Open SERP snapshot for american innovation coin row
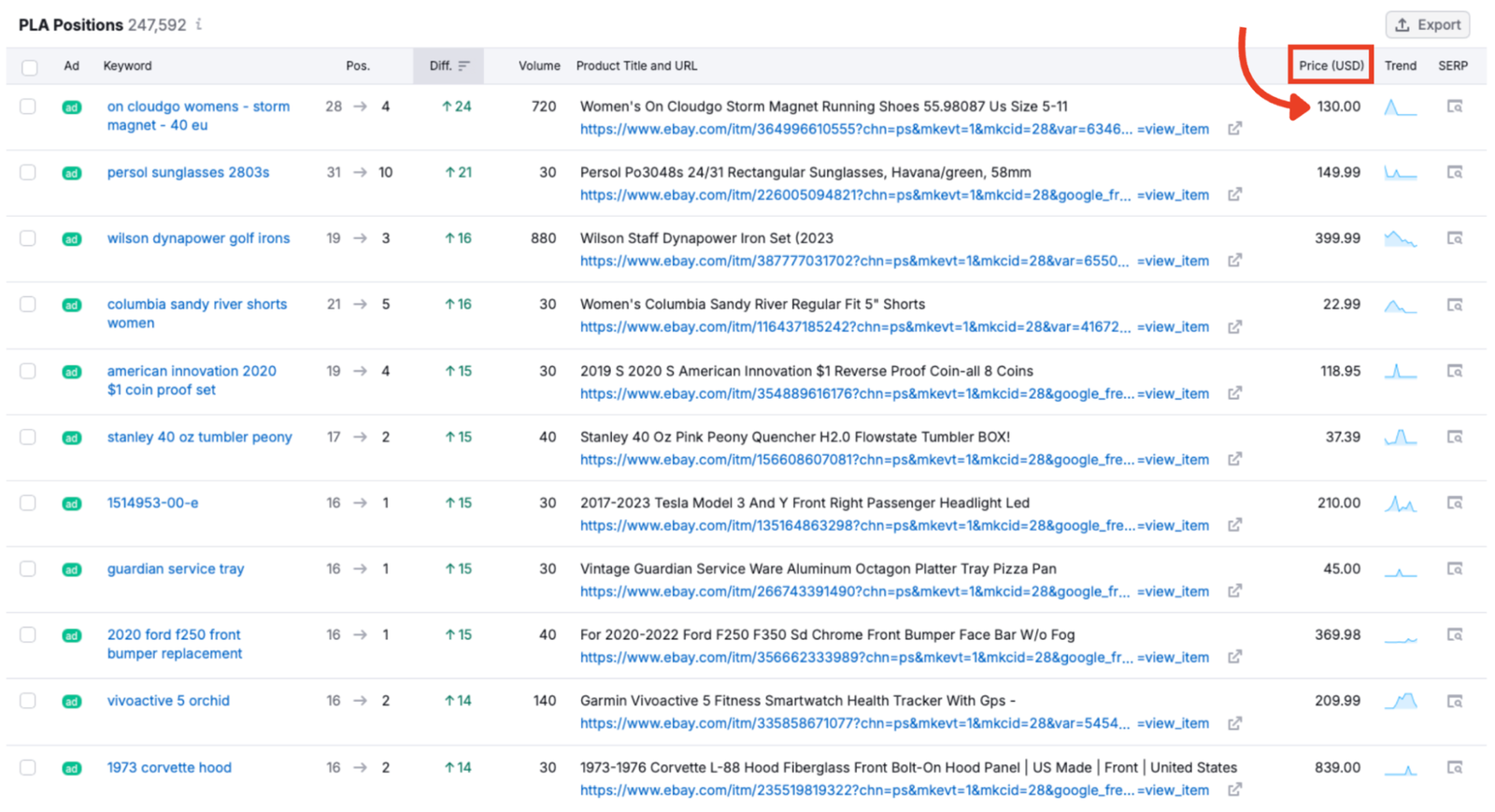Image resolution: width=1495 pixels, height=812 pixels. pyautogui.click(x=1454, y=371)
